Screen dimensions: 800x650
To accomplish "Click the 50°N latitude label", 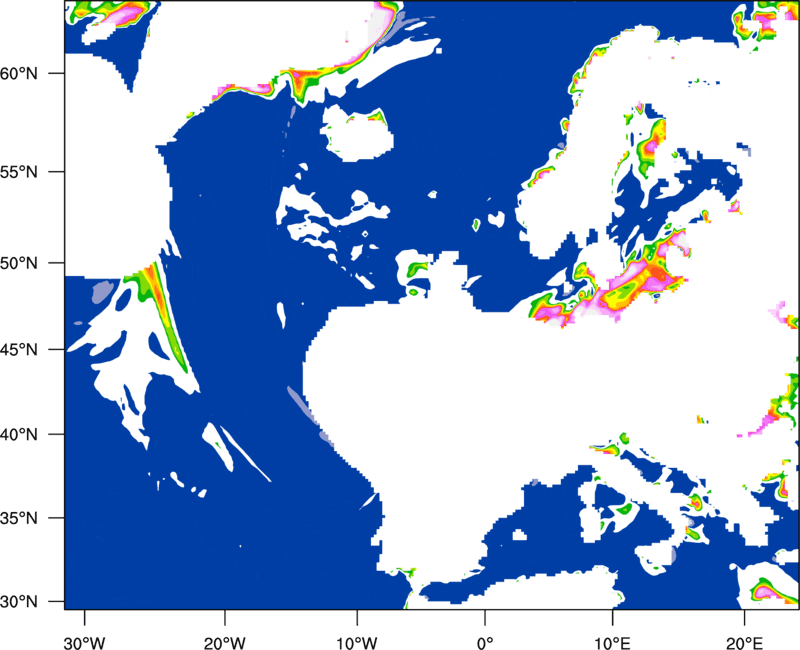I will tap(19, 263).
